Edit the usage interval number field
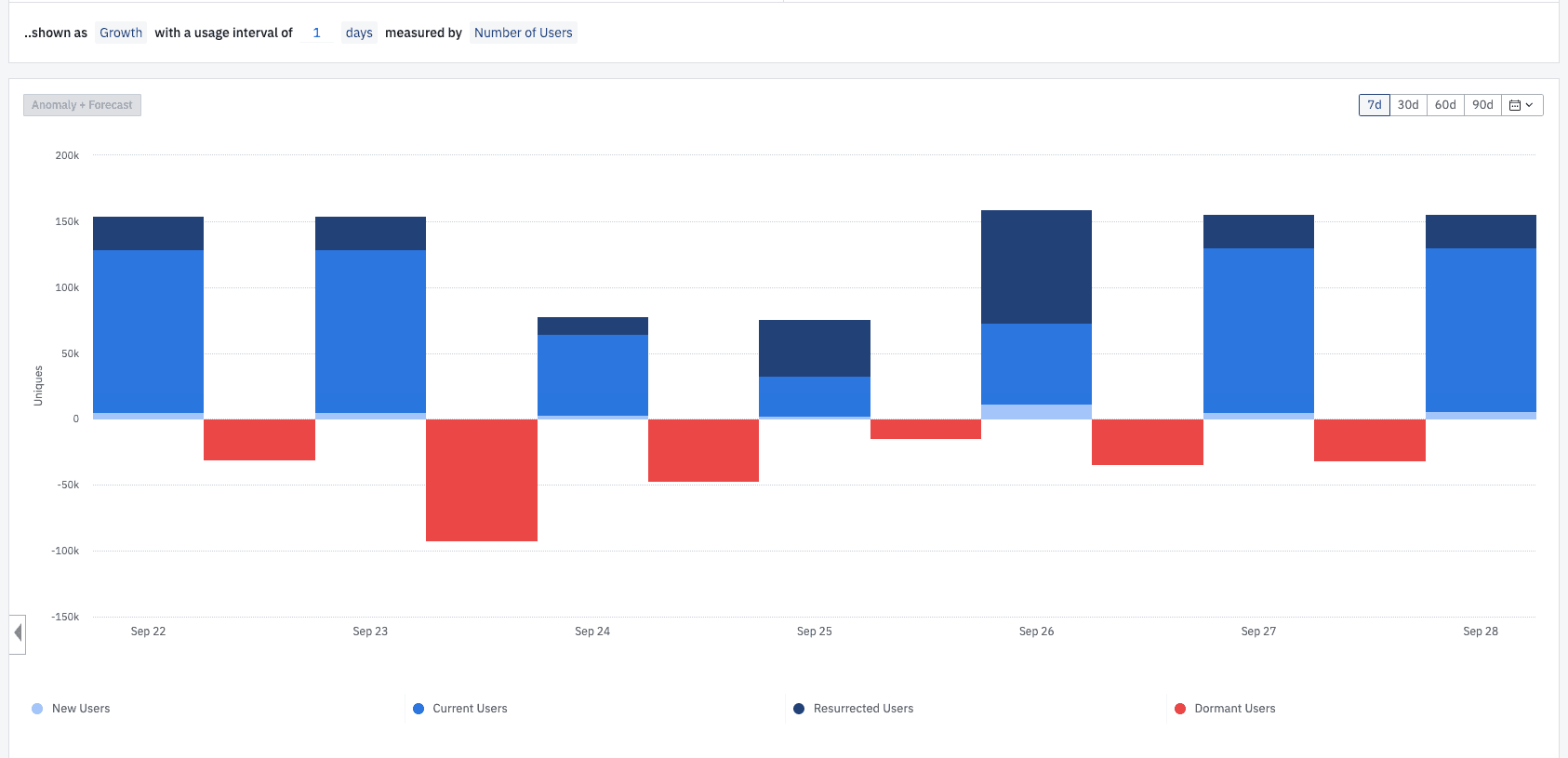 [x=317, y=33]
